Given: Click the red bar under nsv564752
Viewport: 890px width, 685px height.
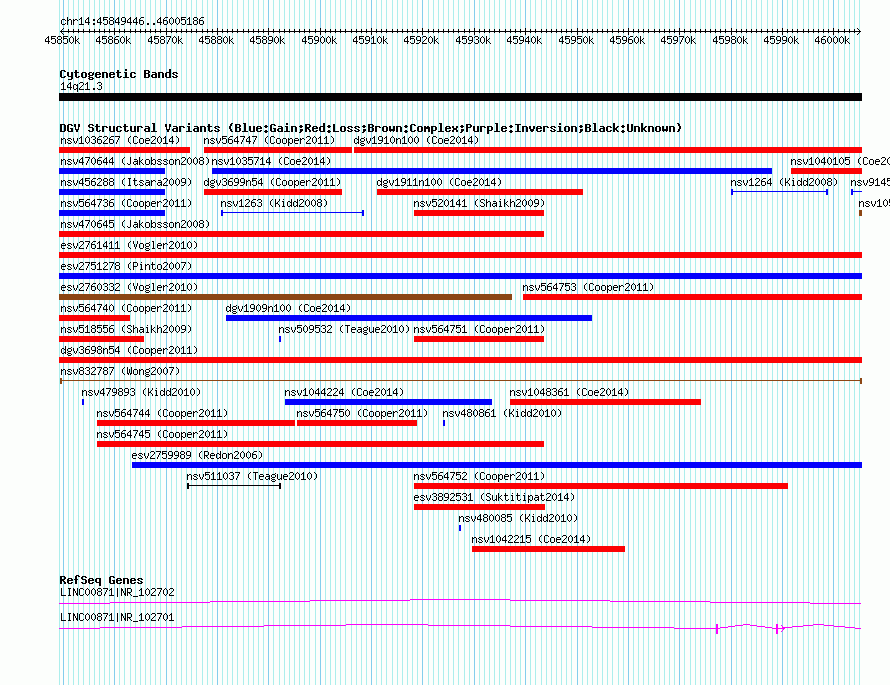Looking at the screenshot, I should click(x=601, y=486).
